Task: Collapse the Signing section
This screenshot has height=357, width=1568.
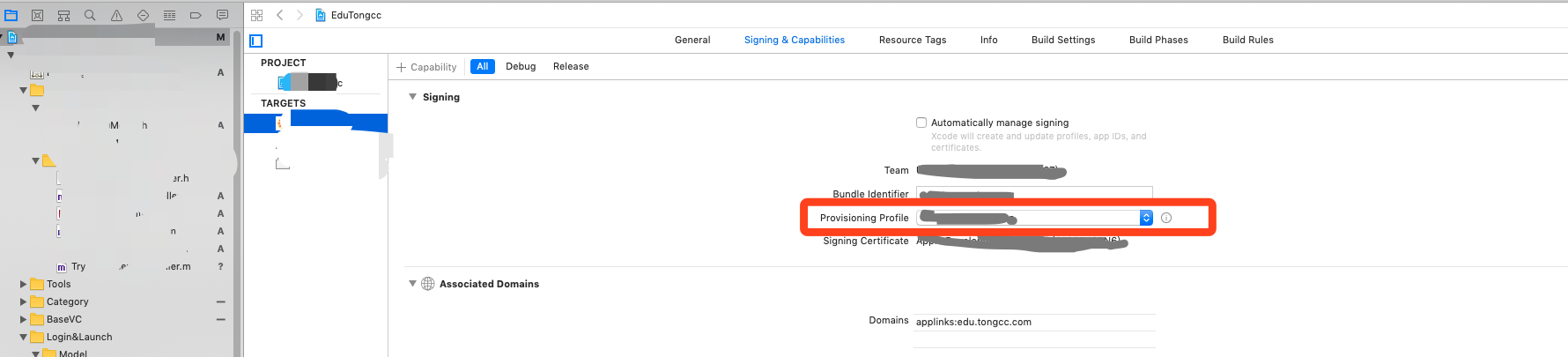Action: coord(412,97)
